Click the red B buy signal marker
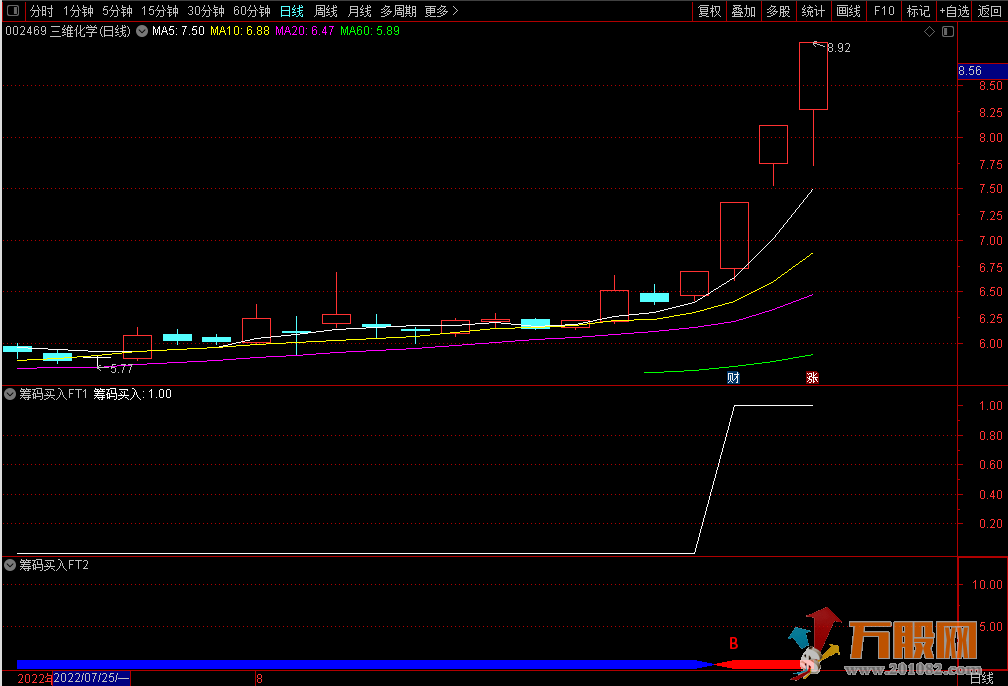The width and height of the screenshot is (1008, 686). [733, 644]
